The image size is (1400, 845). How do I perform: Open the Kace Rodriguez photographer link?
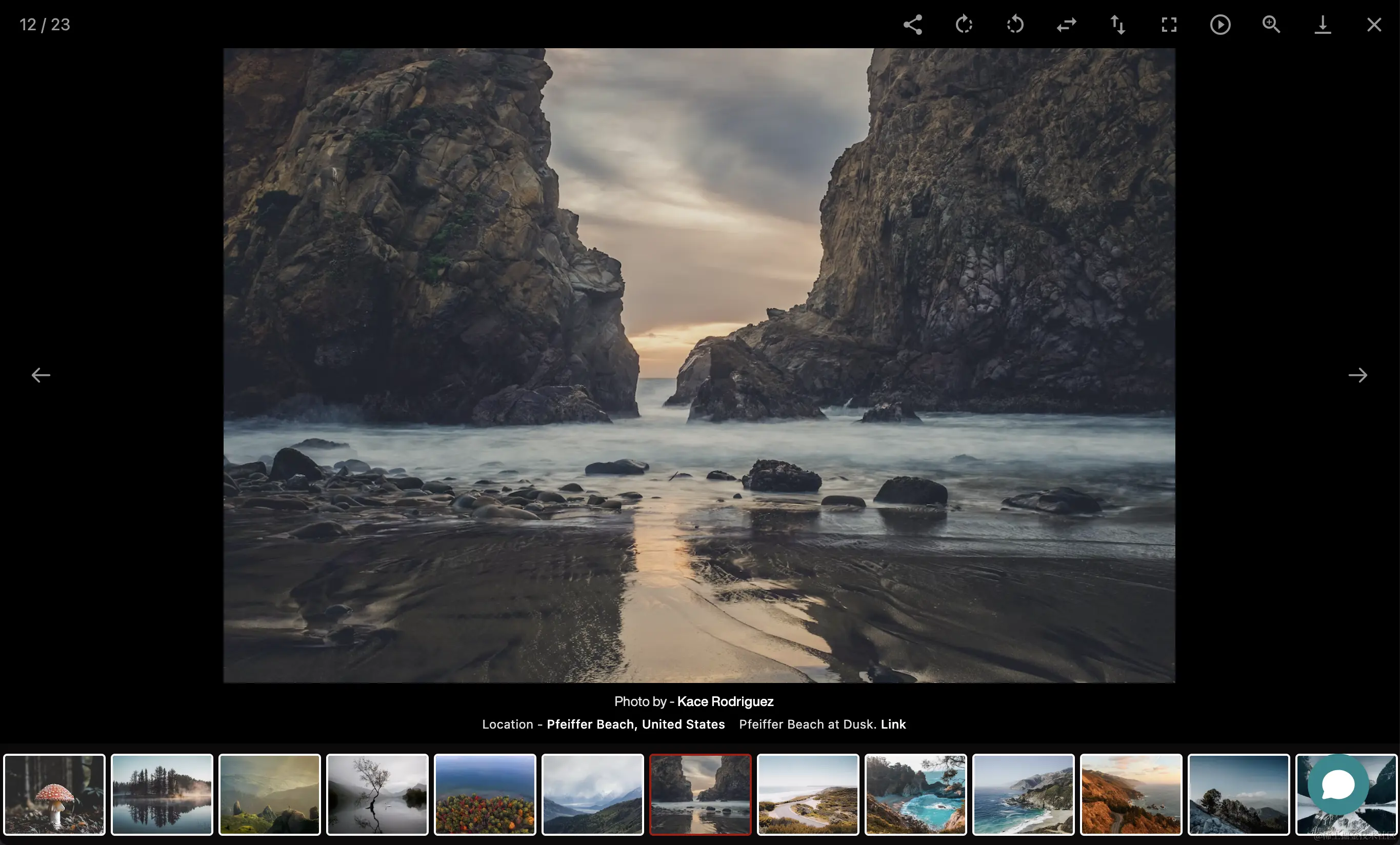point(725,701)
